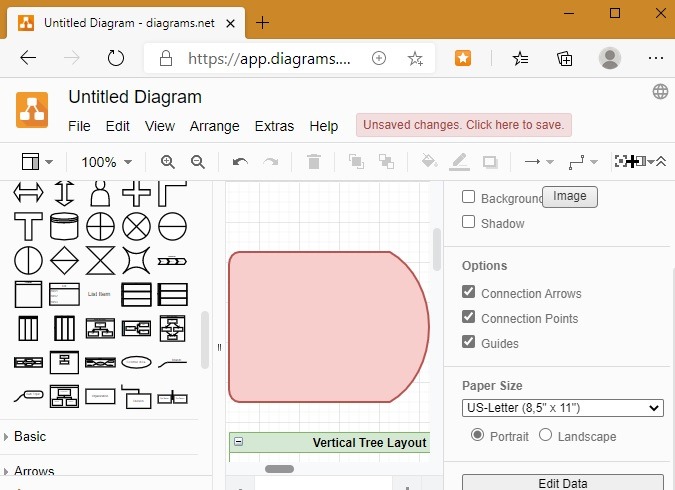Click the globe language icon
Image resolution: width=675 pixels, height=490 pixels.
point(660,92)
